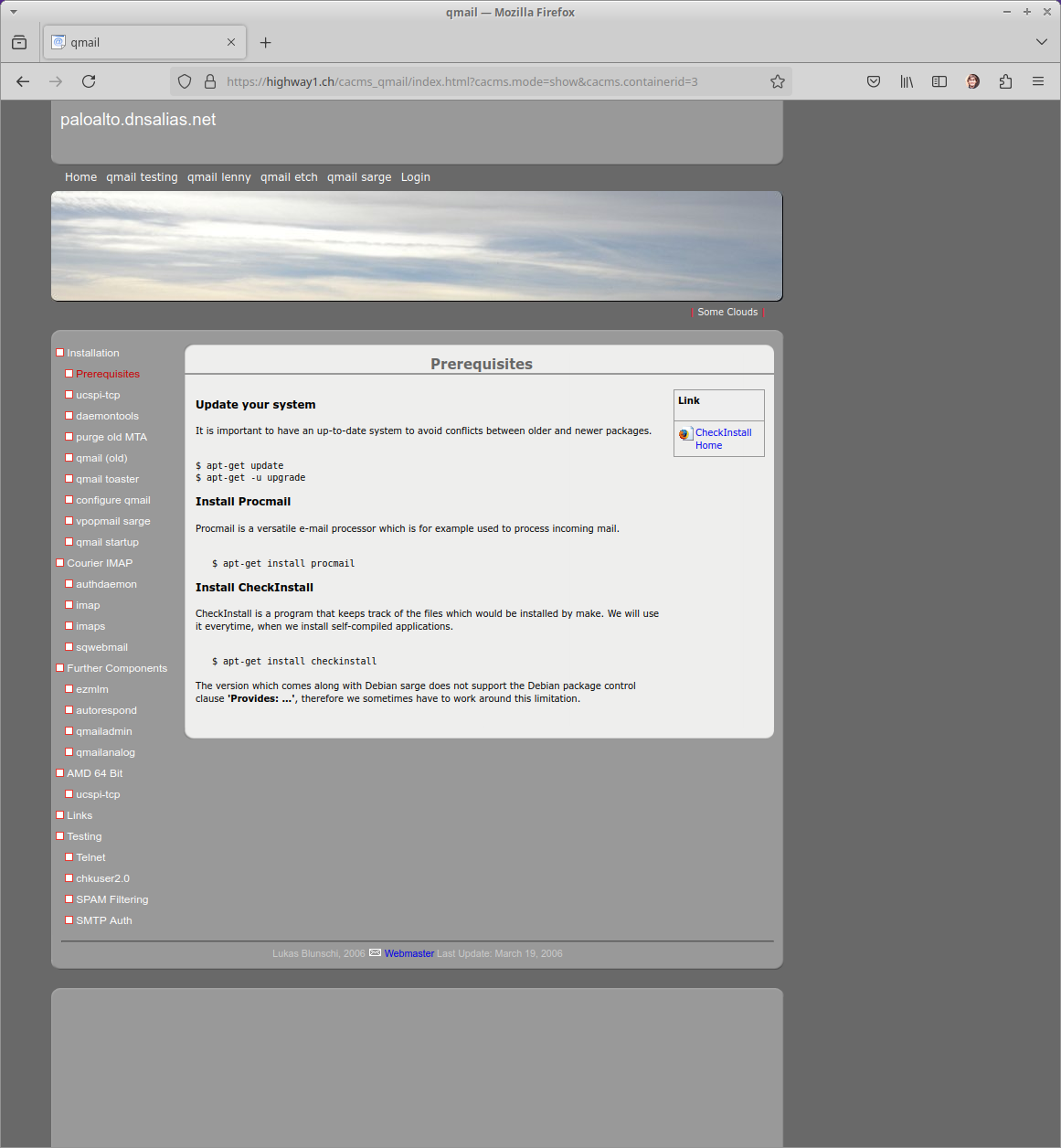Open the Home menu item
1061x1148 pixels.
click(x=80, y=177)
